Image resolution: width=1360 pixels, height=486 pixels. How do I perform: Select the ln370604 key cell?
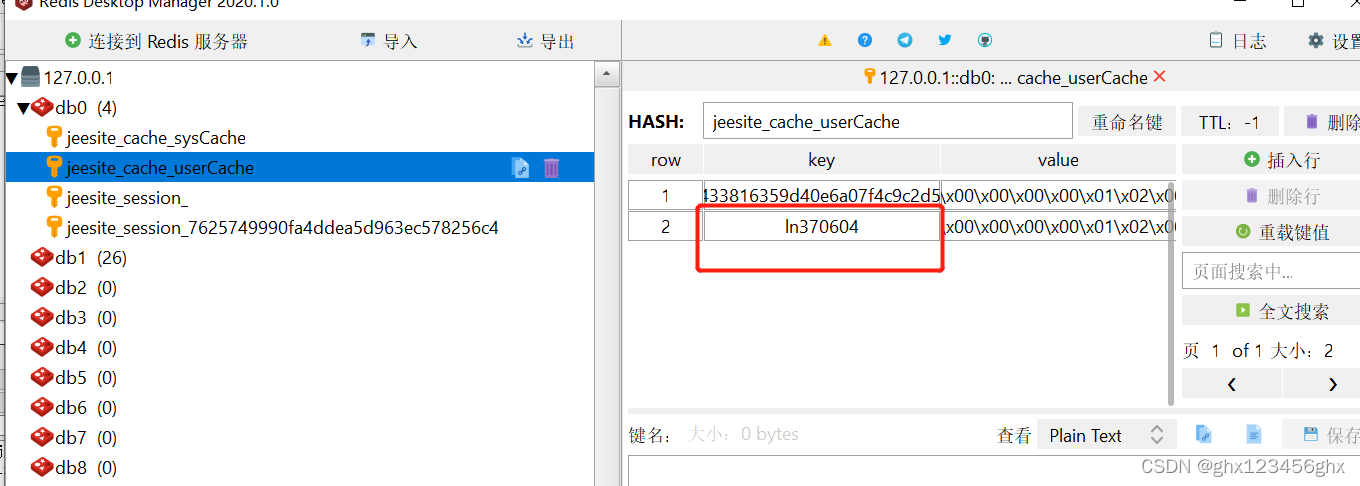coord(821,226)
